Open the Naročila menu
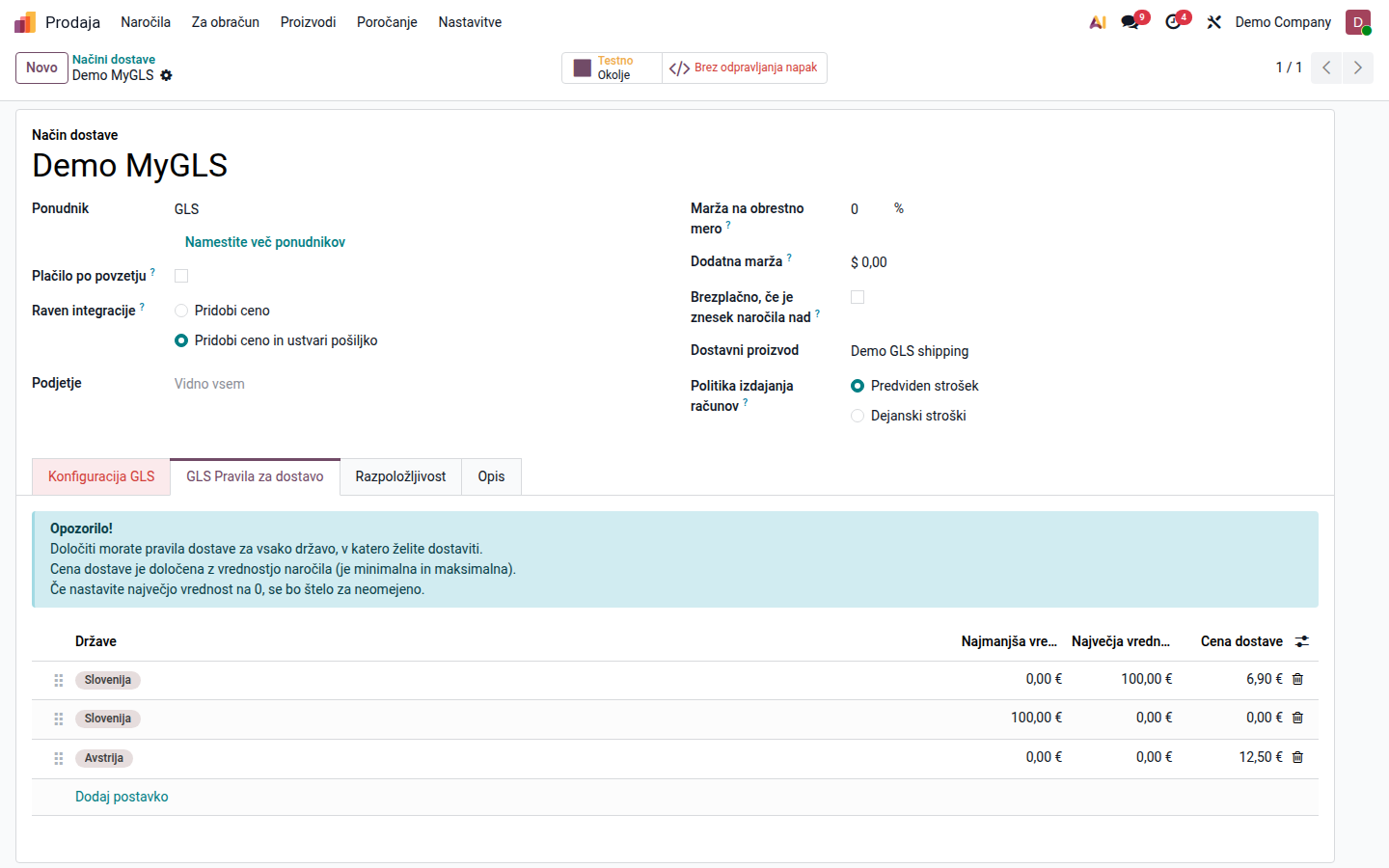This screenshot has height=868, width=1389. pyautogui.click(x=146, y=22)
